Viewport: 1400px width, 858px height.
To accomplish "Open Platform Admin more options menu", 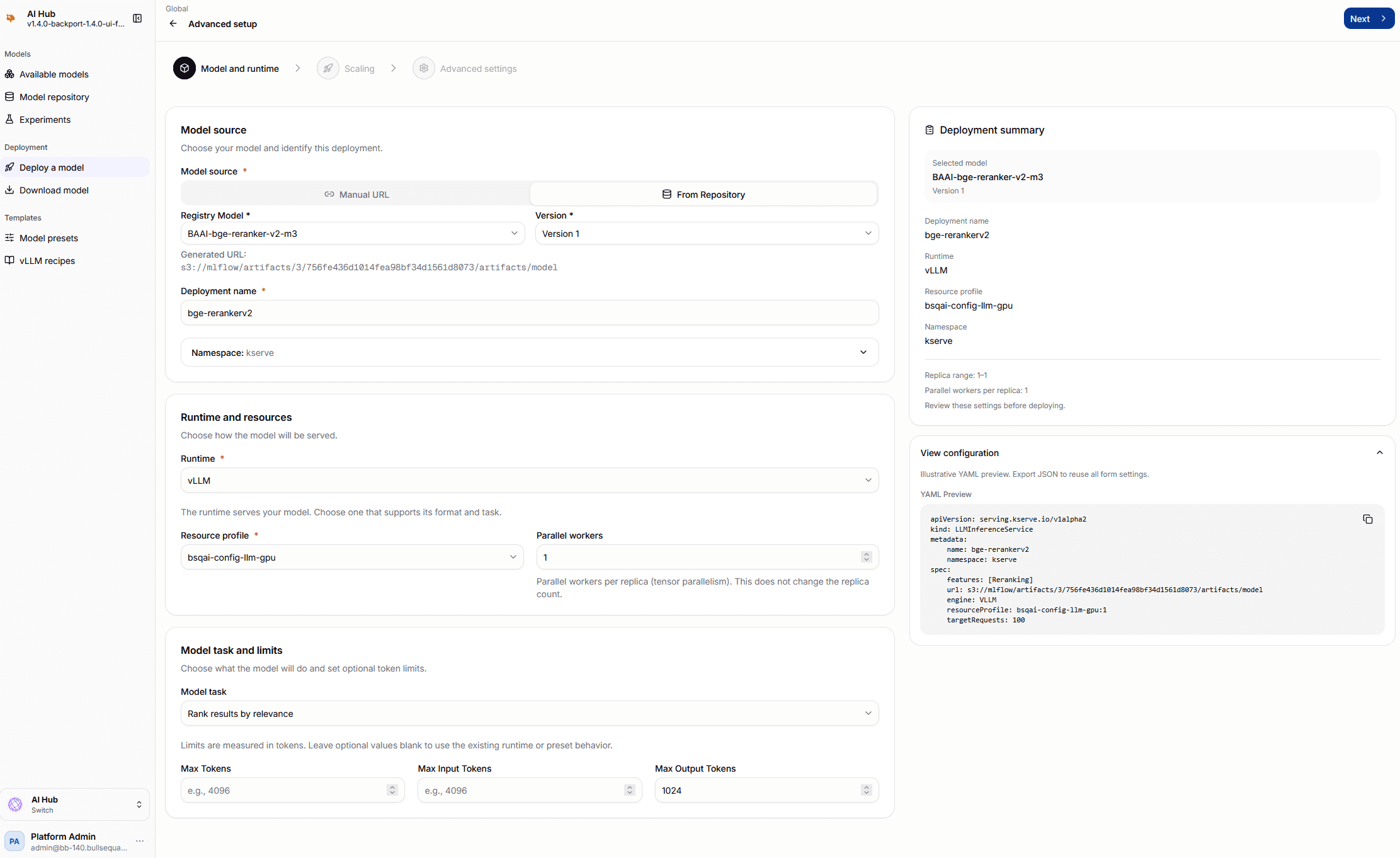I will coord(140,841).
